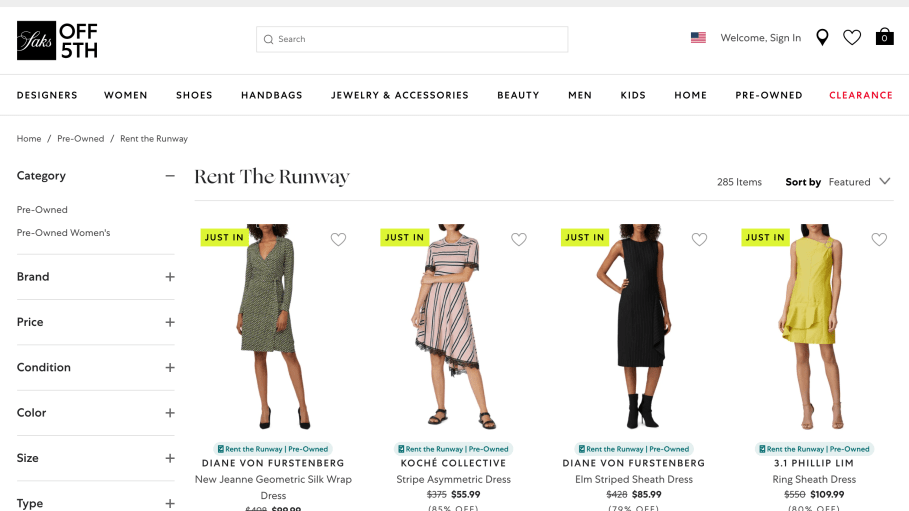
Task: Open the Pre-Owned nav menu
Action: point(769,95)
